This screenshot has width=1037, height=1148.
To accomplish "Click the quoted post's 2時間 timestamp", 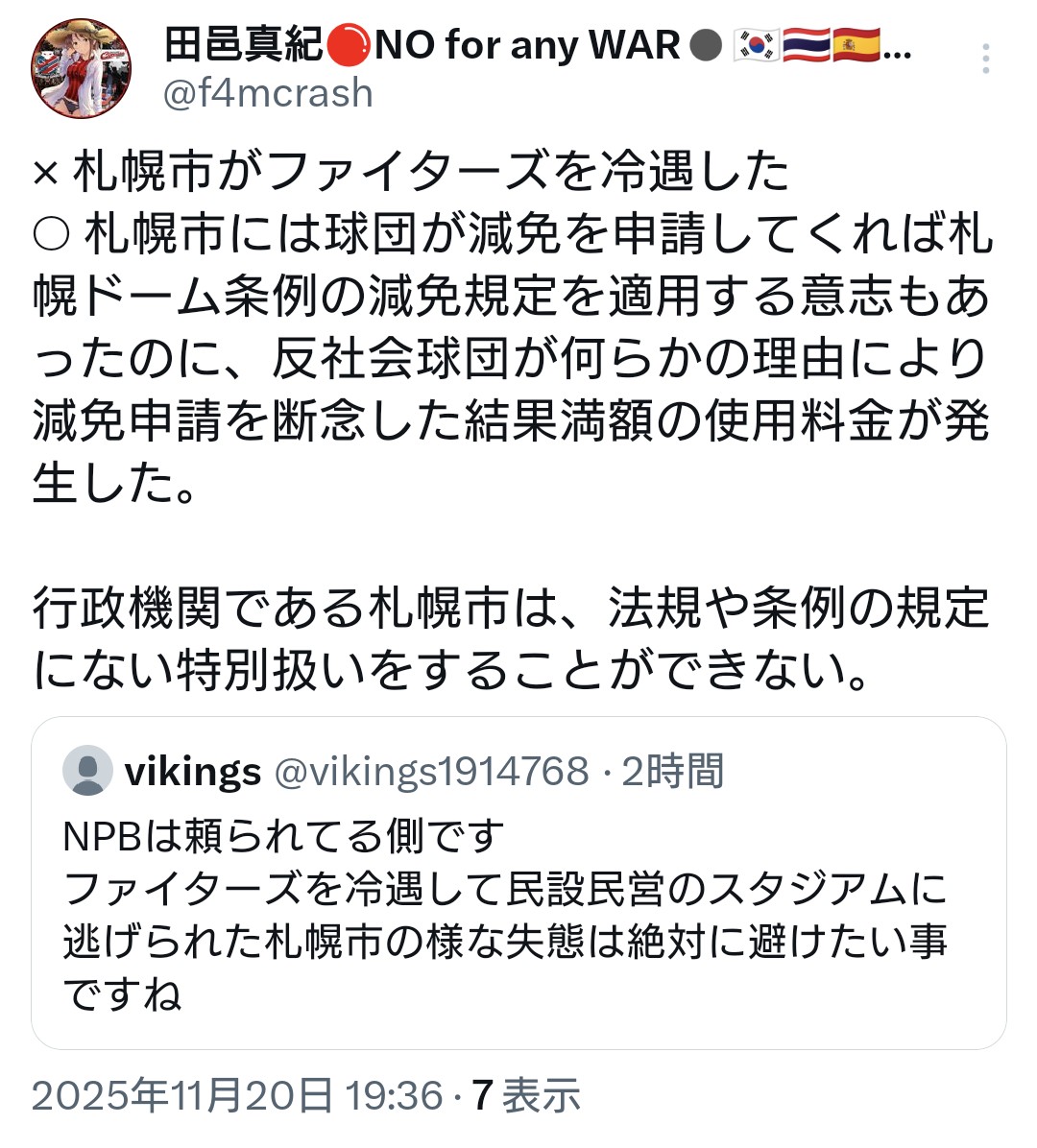I will coord(672,771).
